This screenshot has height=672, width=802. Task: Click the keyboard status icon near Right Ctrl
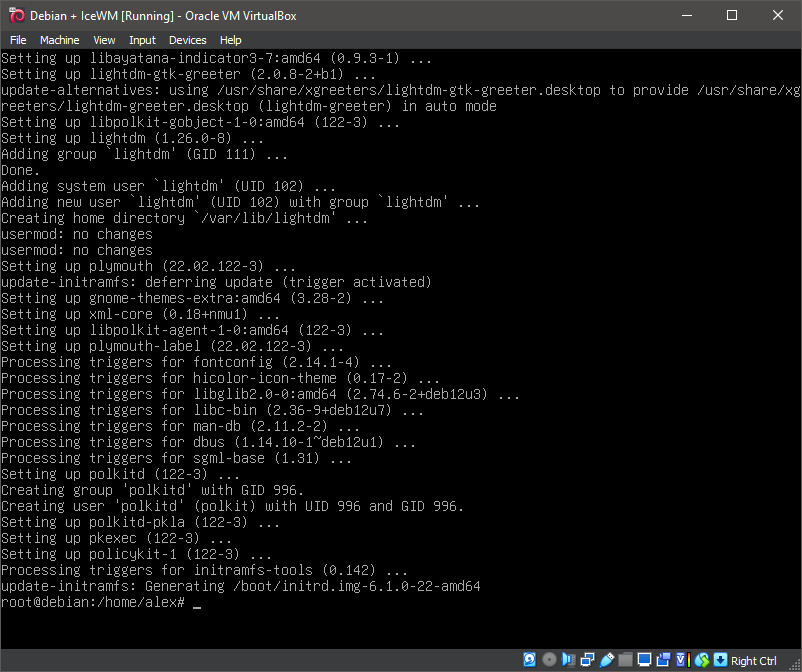pos(720,660)
